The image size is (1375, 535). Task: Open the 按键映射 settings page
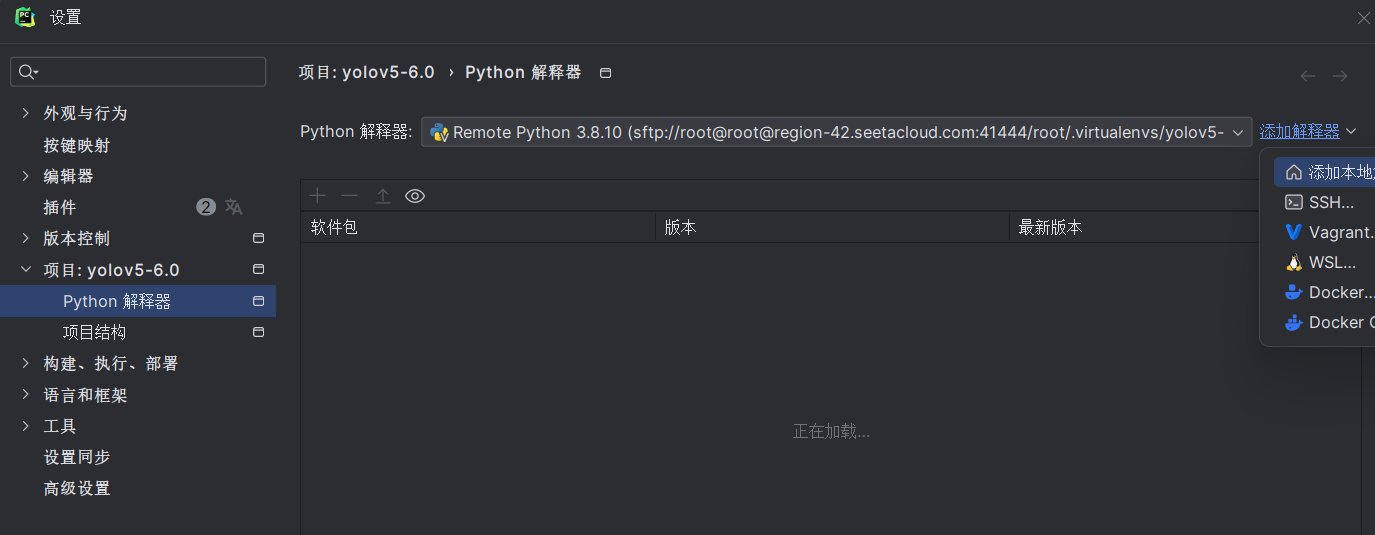pyautogui.click(x=77, y=145)
